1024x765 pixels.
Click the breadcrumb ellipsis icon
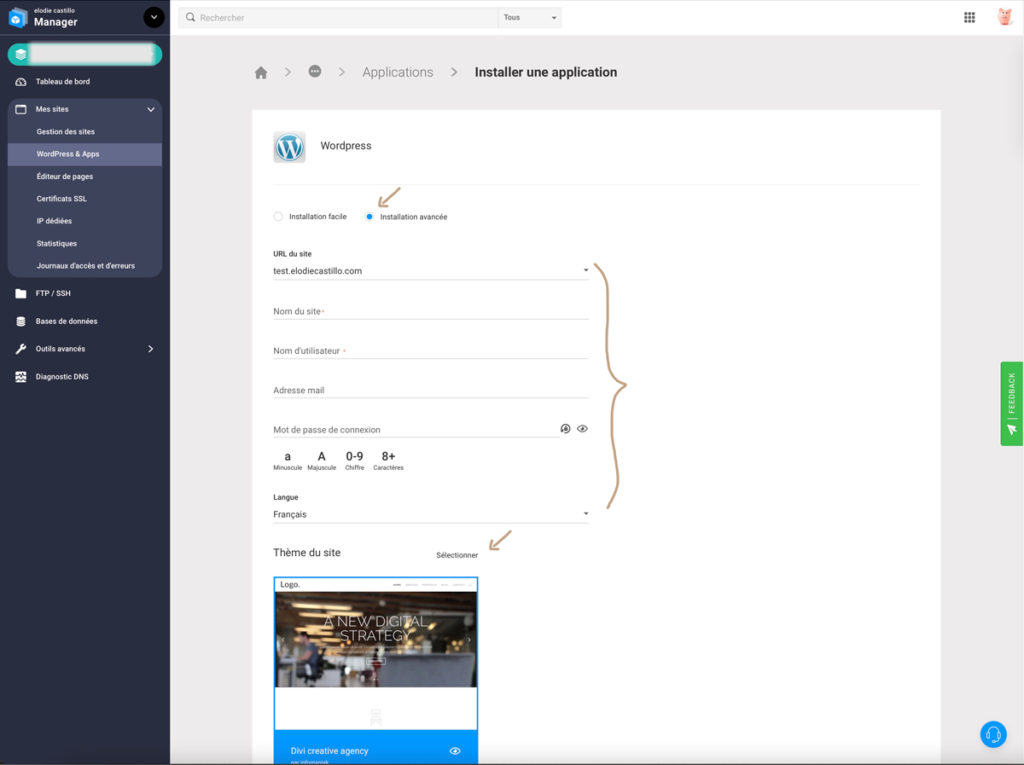click(315, 71)
